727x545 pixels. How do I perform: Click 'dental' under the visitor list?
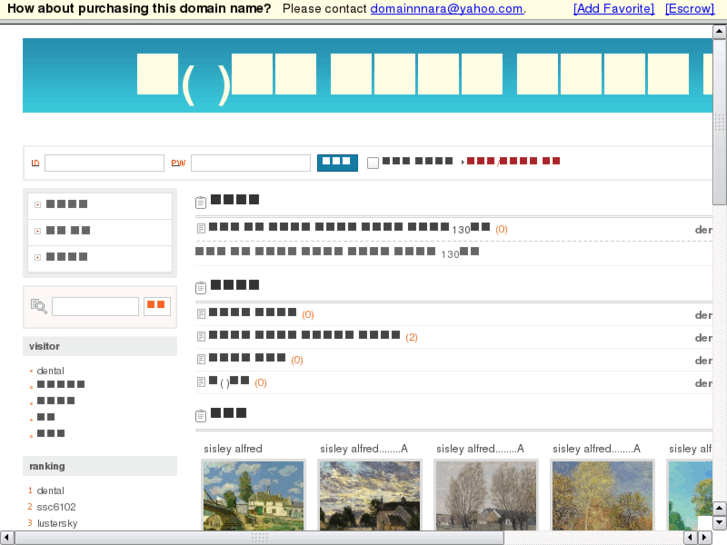(x=51, y=371)
